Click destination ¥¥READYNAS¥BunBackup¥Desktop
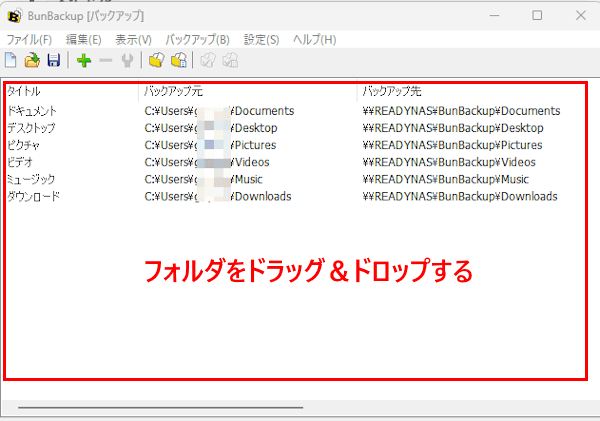The height and width of the screenshot is (421, 600). click(x=453, y=128)
